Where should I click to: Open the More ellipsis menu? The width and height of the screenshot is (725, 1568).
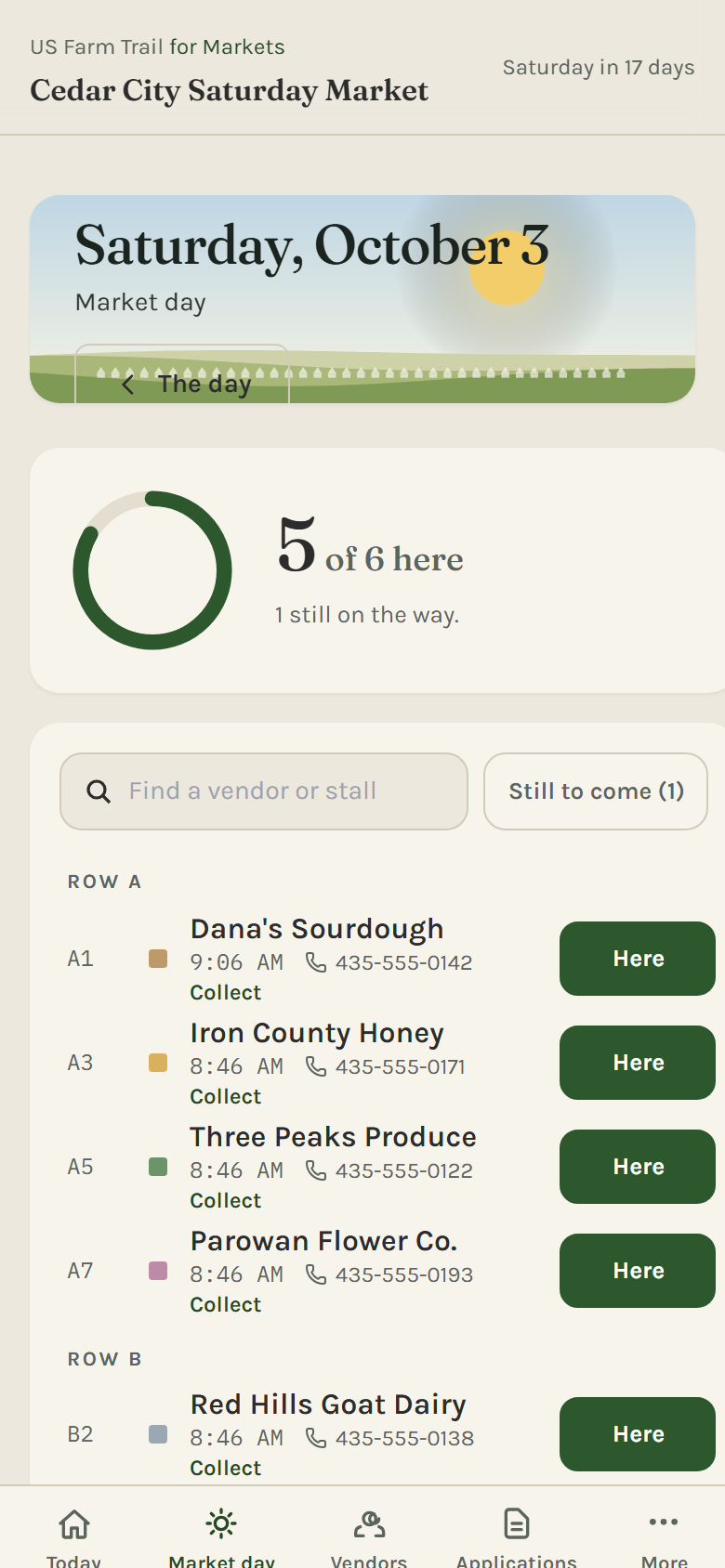tap(664, 1522)
